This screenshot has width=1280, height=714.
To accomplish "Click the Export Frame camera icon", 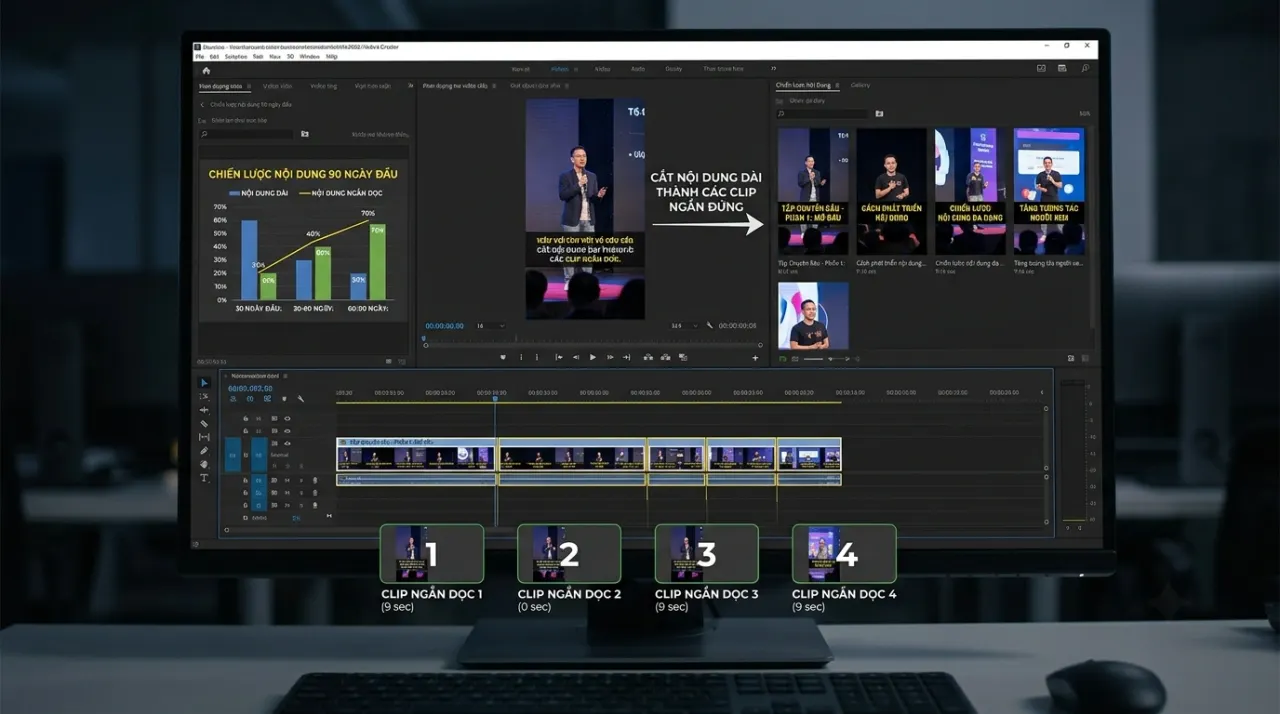I will (682, 357).
